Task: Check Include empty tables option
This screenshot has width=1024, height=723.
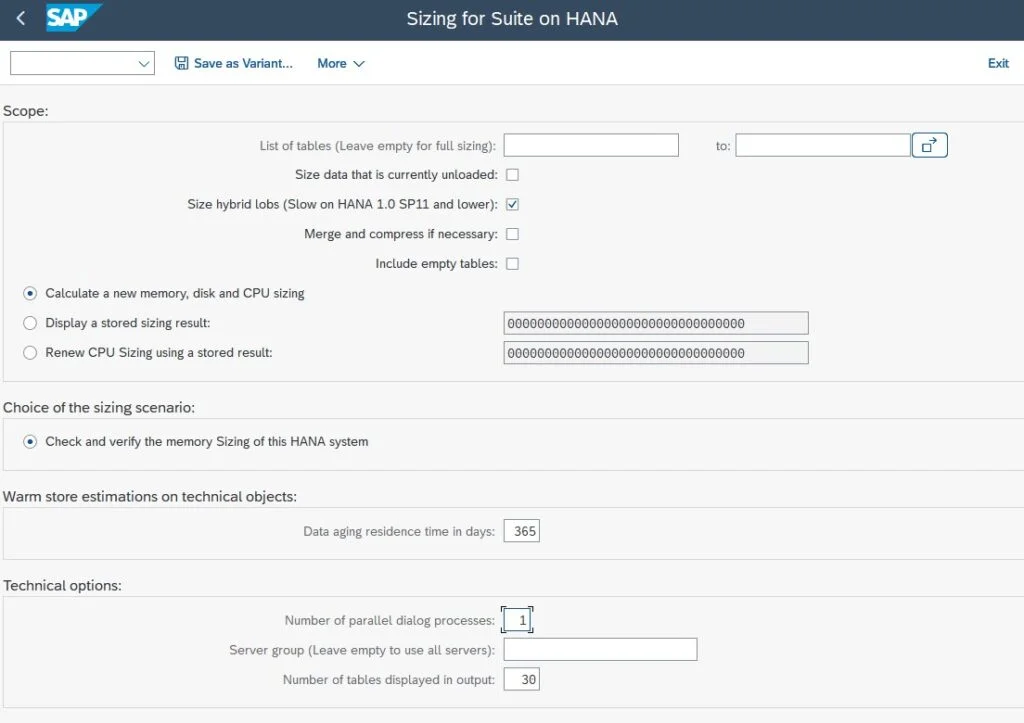Action: [513, 264]
